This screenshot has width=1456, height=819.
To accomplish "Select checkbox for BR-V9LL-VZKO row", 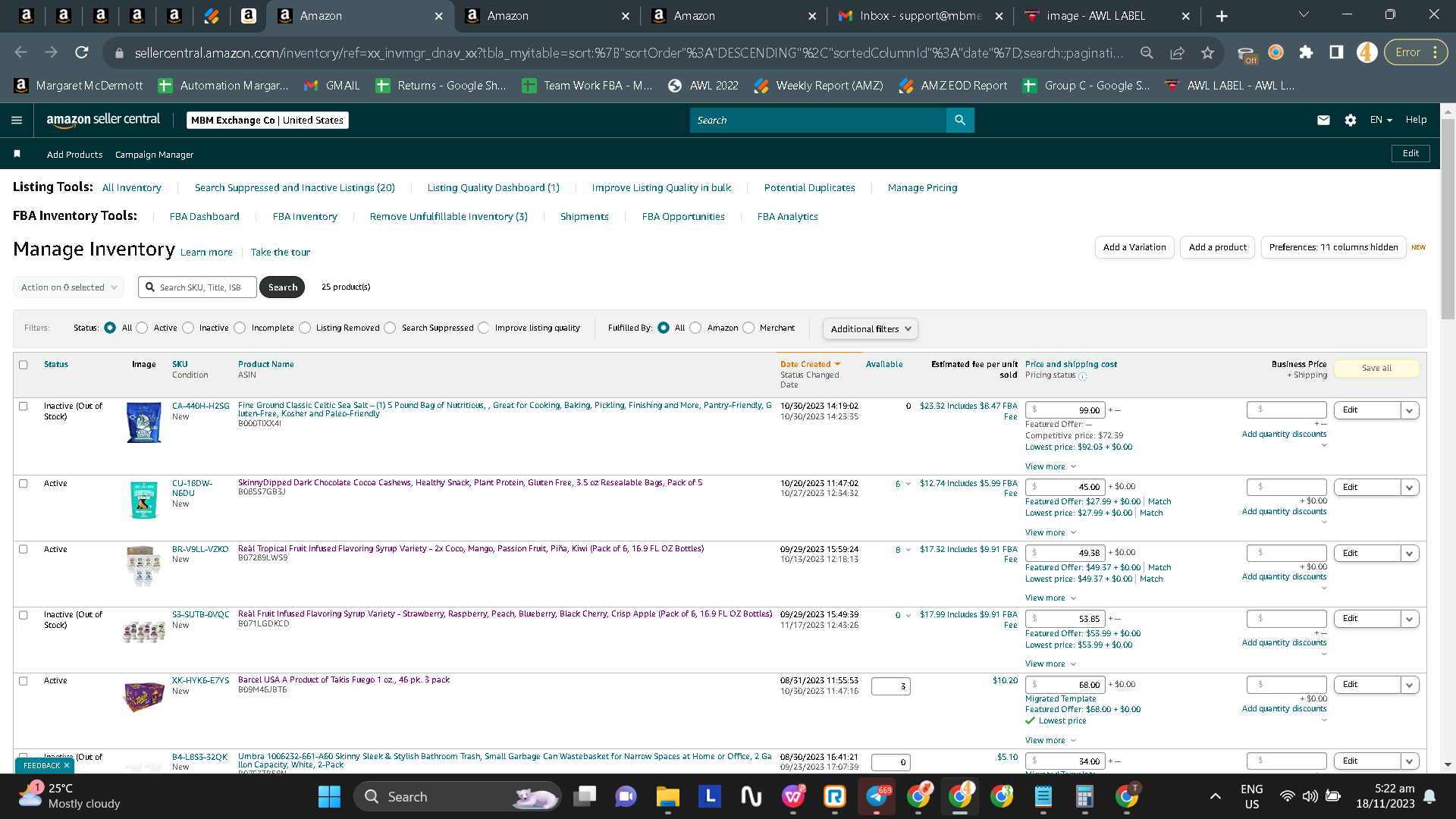I will [x=24, y=550].
